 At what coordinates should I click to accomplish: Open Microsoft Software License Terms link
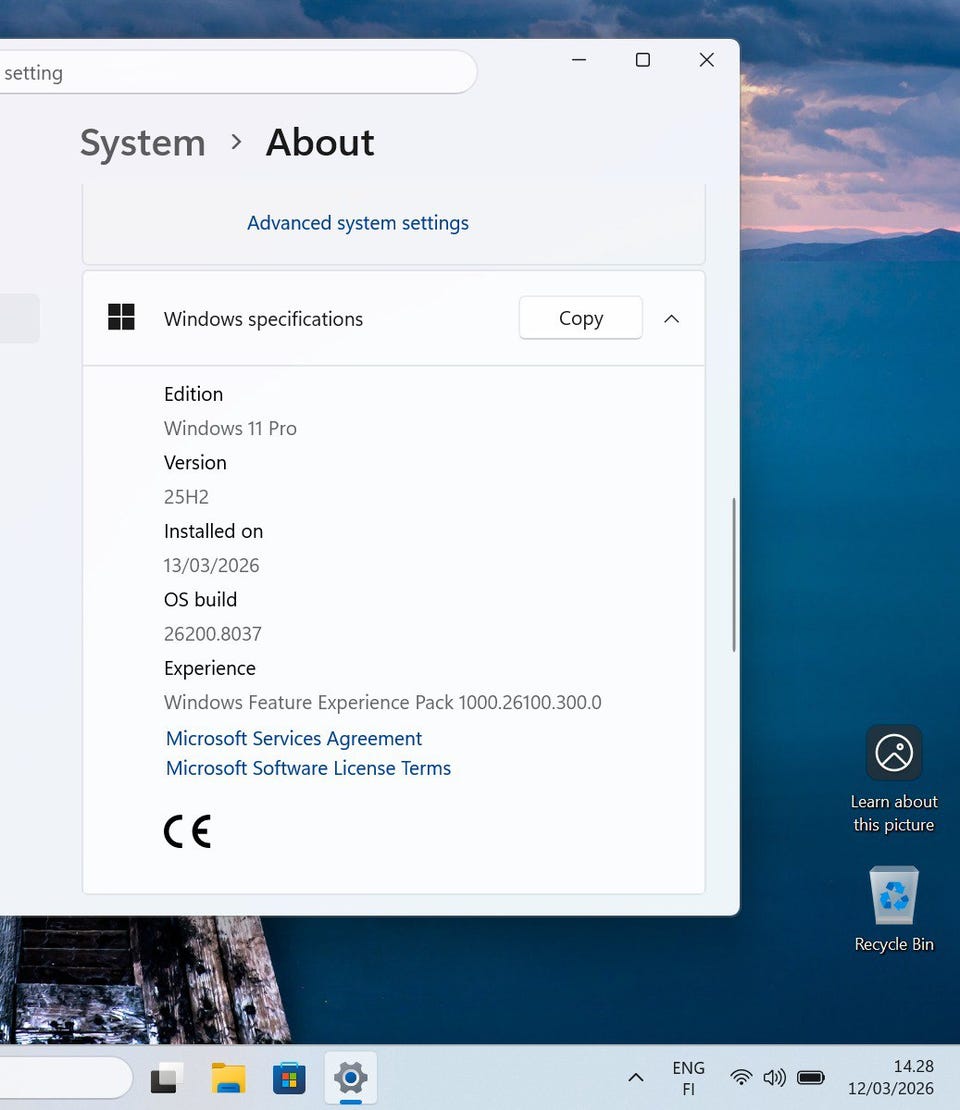[x=308, y=768]
